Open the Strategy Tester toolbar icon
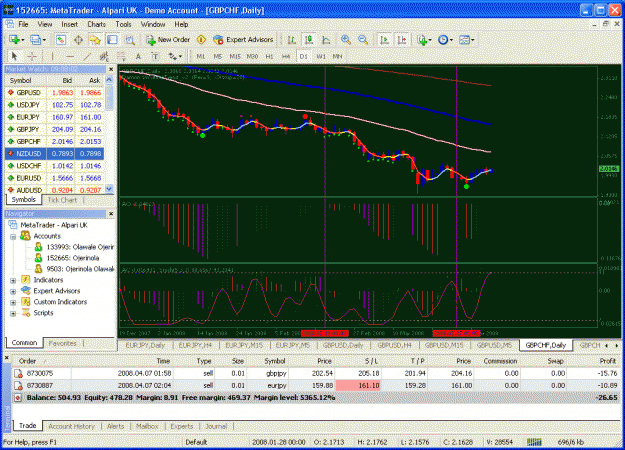625x450 pixels. (130, 39)
